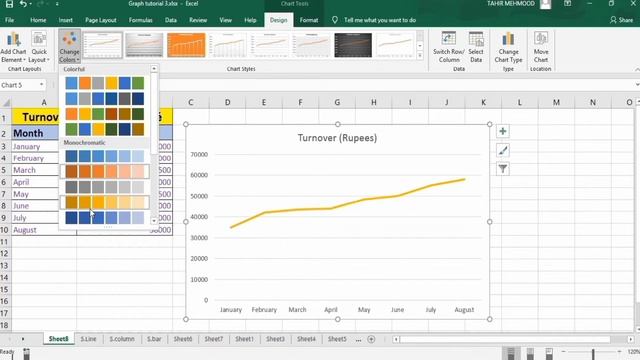
Task: Open the Review tab
Action: coord(198,20)
